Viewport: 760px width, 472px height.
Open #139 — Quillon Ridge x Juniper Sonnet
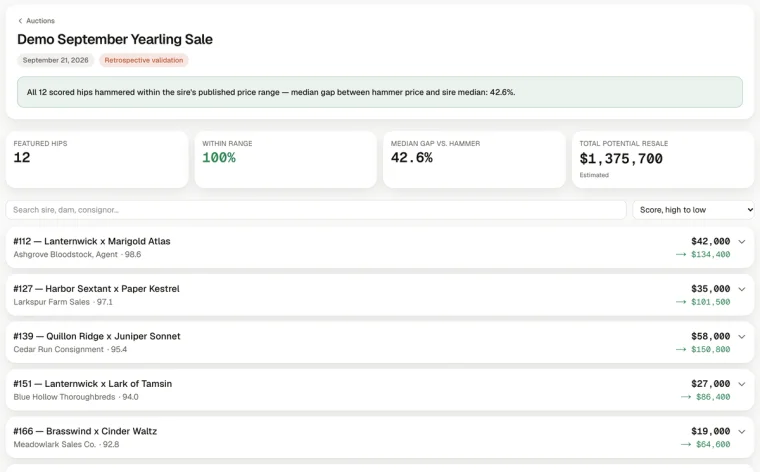point(97,336)
